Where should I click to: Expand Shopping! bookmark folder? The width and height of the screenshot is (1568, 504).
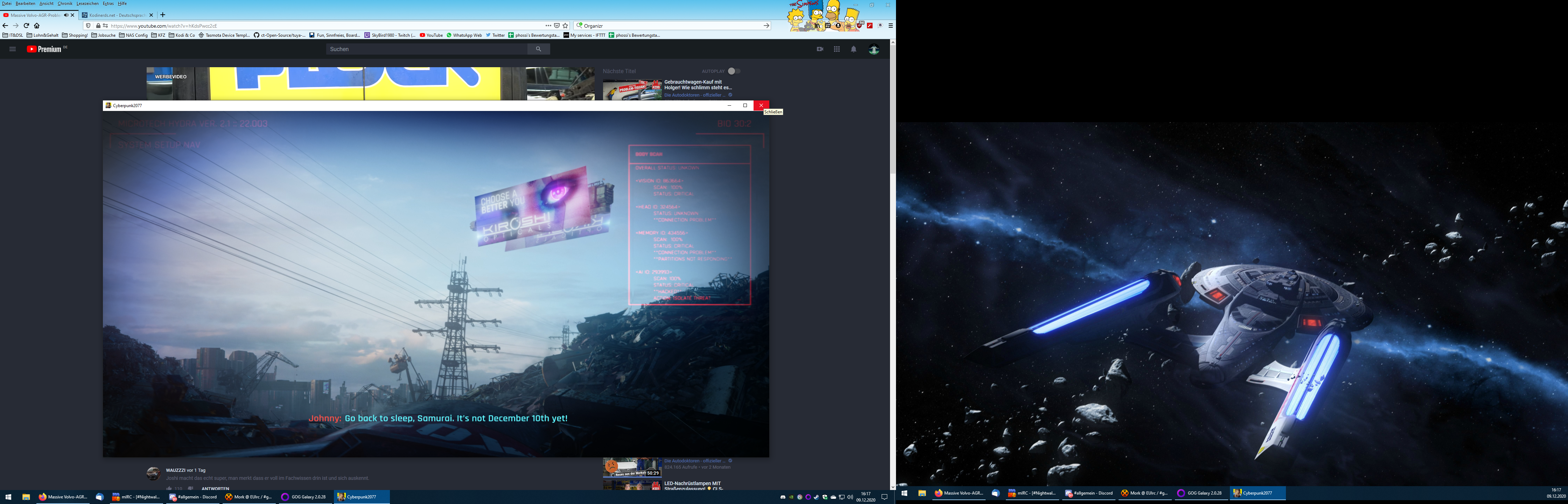click(x=75, y=35)
